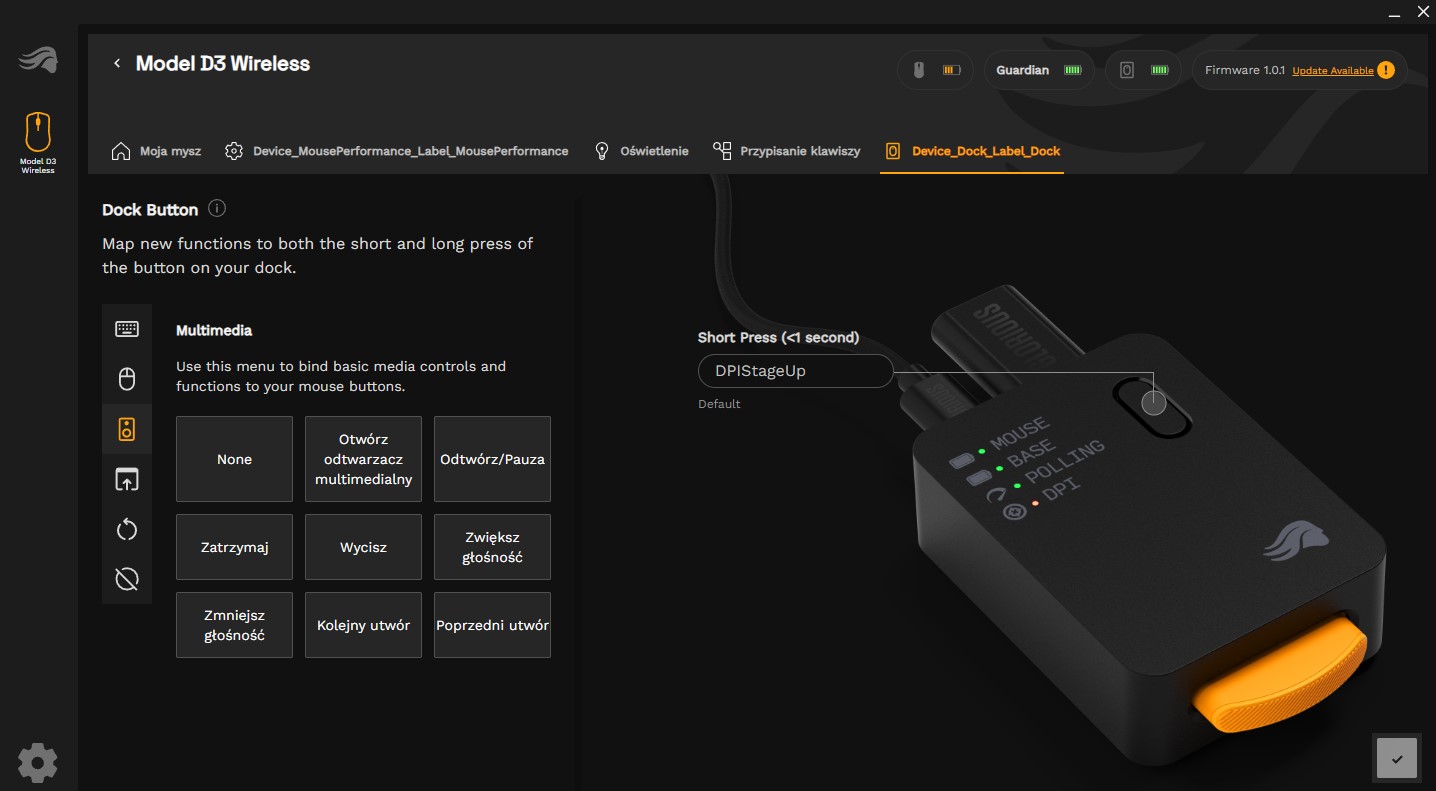Show the Dock Button info tooltip icon

pos(217,209)
